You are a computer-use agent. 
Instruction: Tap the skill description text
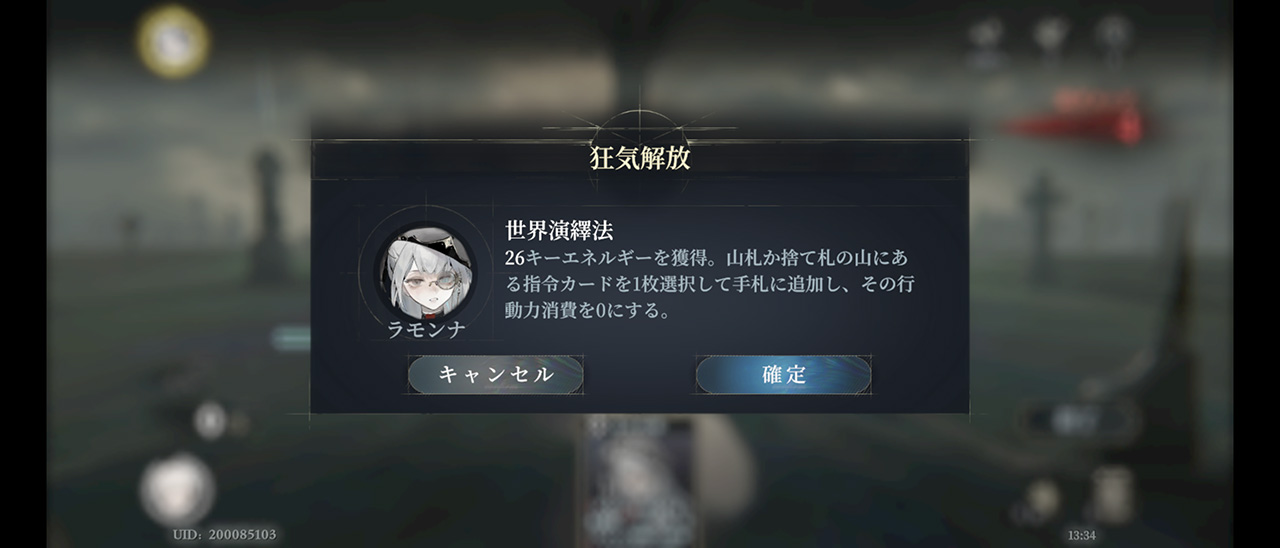tap(708, 284)
